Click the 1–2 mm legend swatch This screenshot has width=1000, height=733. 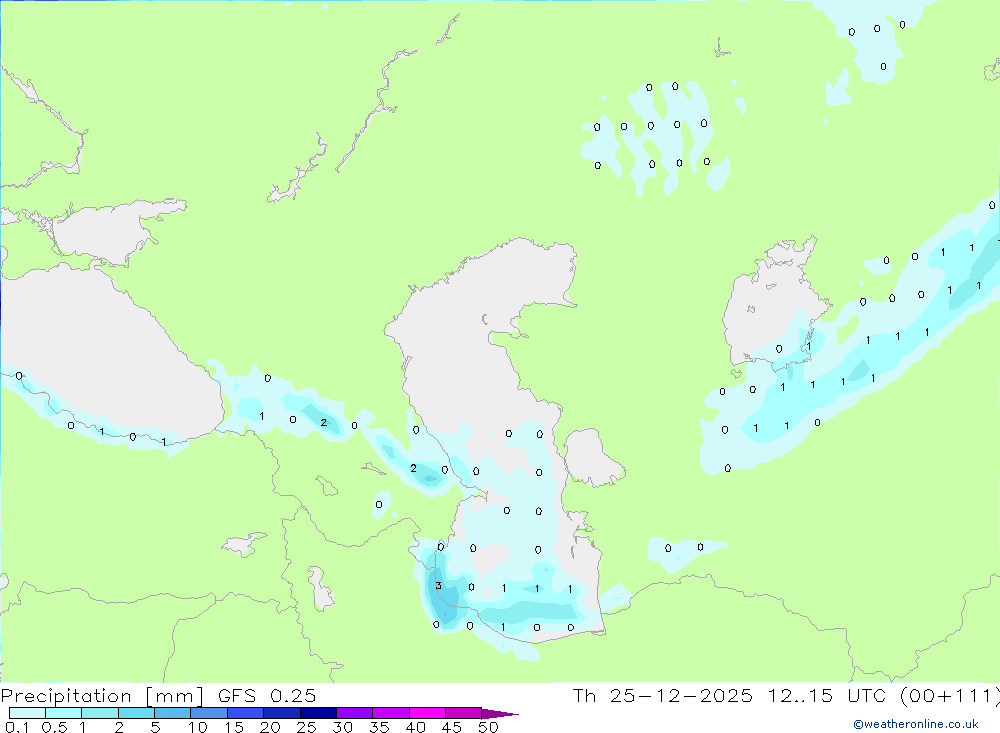(99, 713)
